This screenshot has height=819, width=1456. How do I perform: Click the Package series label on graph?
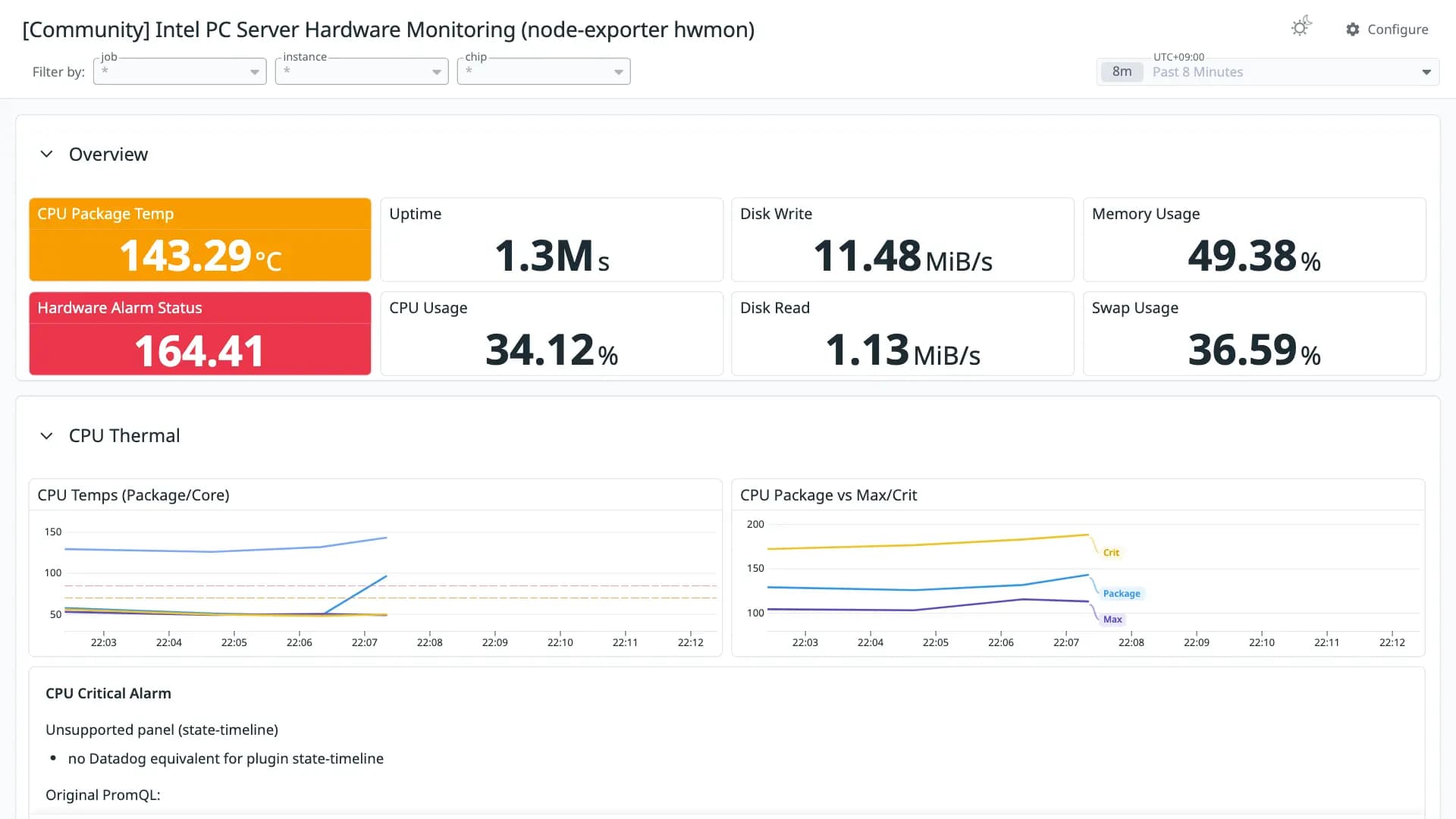1122,594
